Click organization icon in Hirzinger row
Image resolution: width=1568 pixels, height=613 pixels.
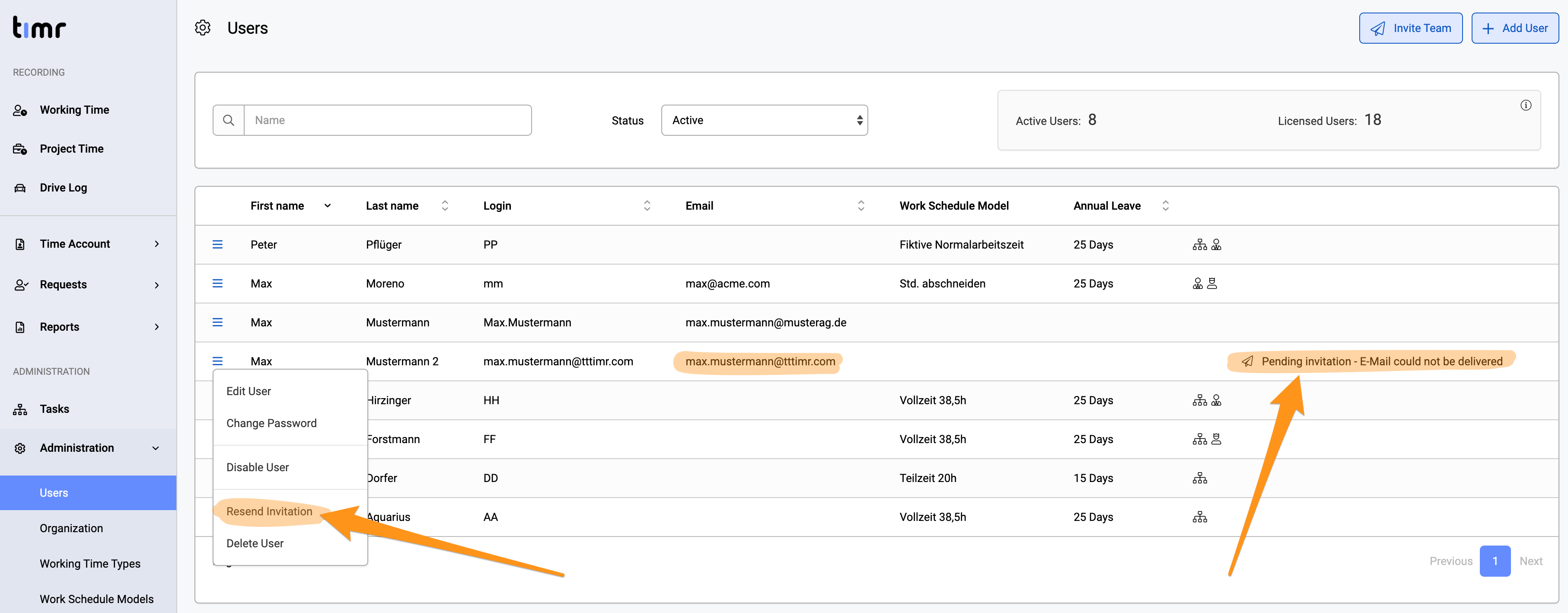(x=1200, y=401)
